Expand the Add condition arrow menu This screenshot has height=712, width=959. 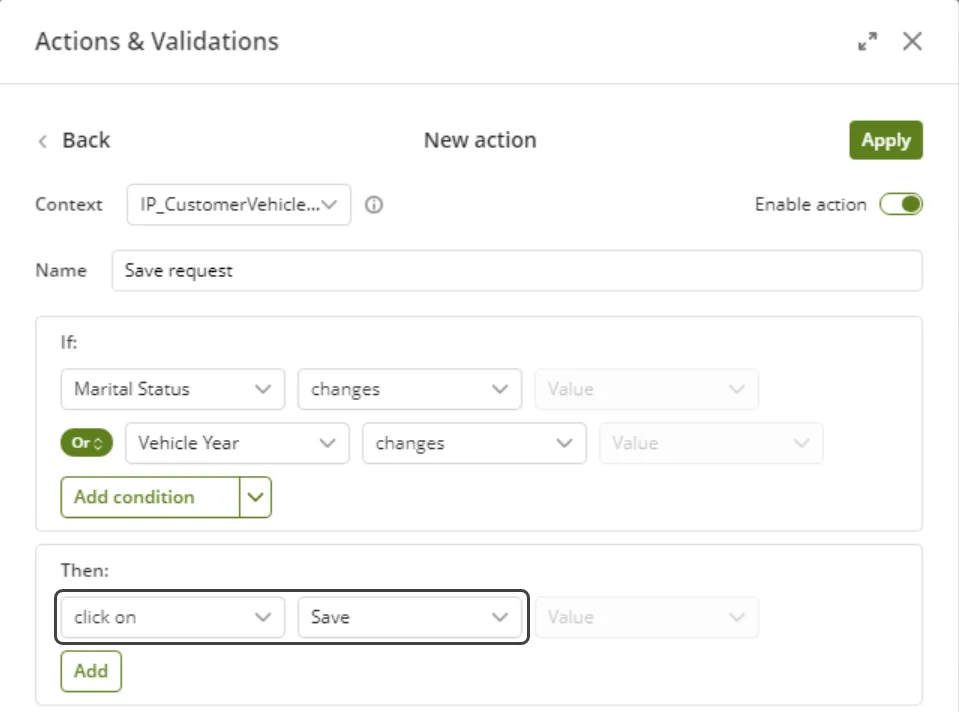tap(256, 497)
